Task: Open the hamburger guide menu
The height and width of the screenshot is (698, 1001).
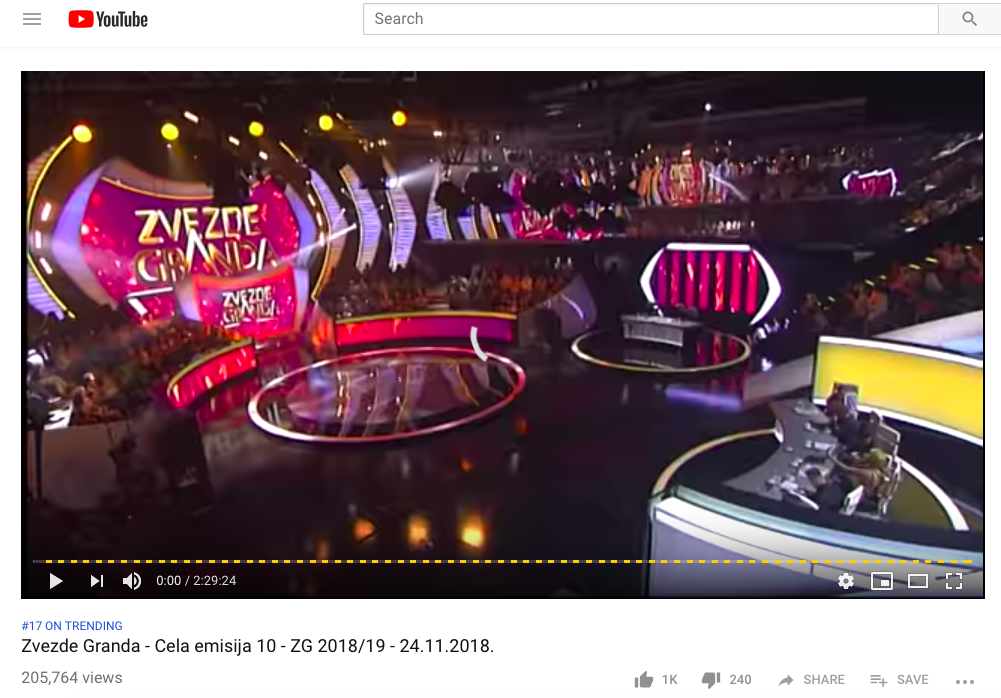Action: click(x=32, y=19)
